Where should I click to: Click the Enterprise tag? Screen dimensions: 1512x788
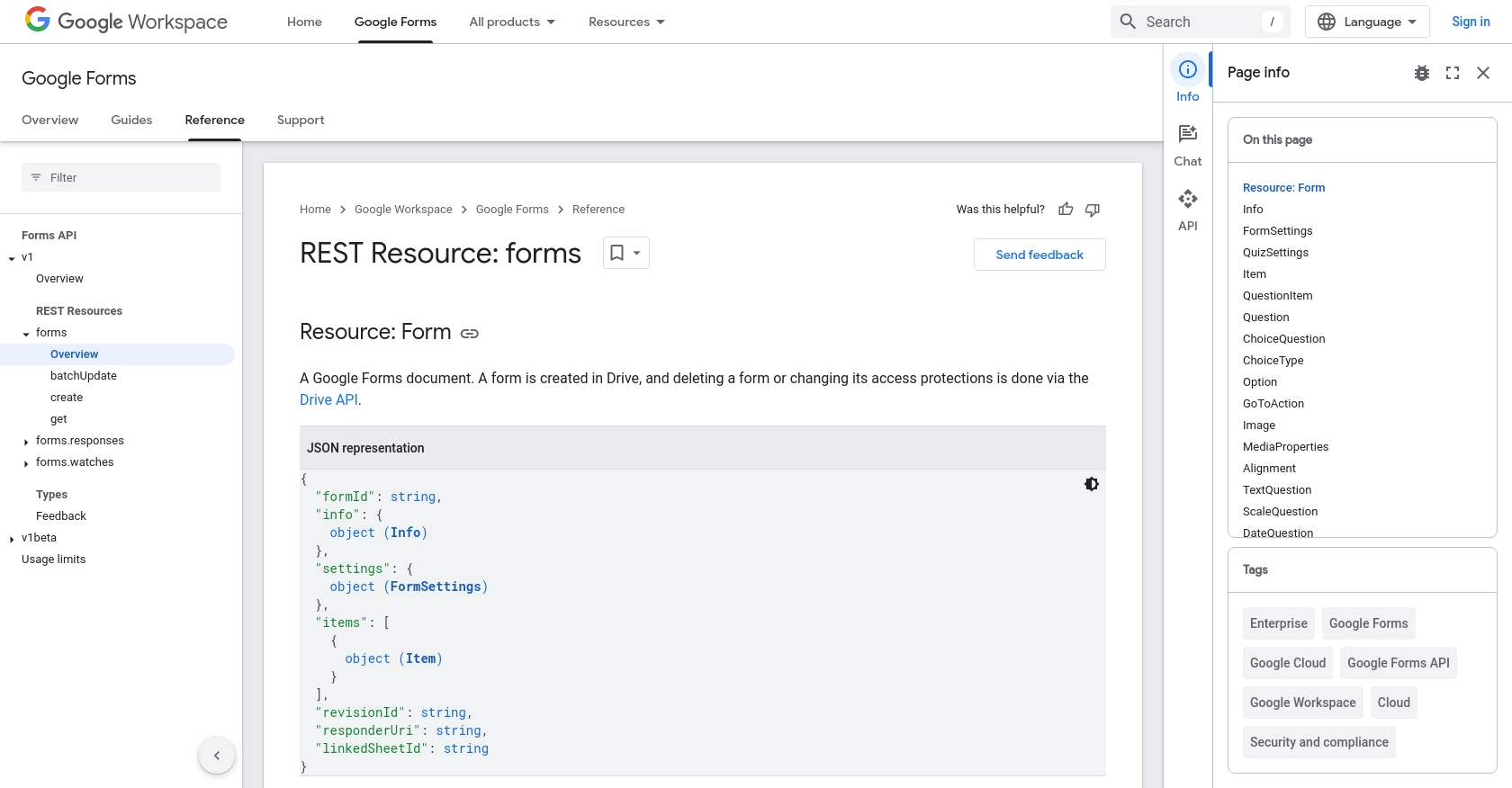(x=1279, y=623)
